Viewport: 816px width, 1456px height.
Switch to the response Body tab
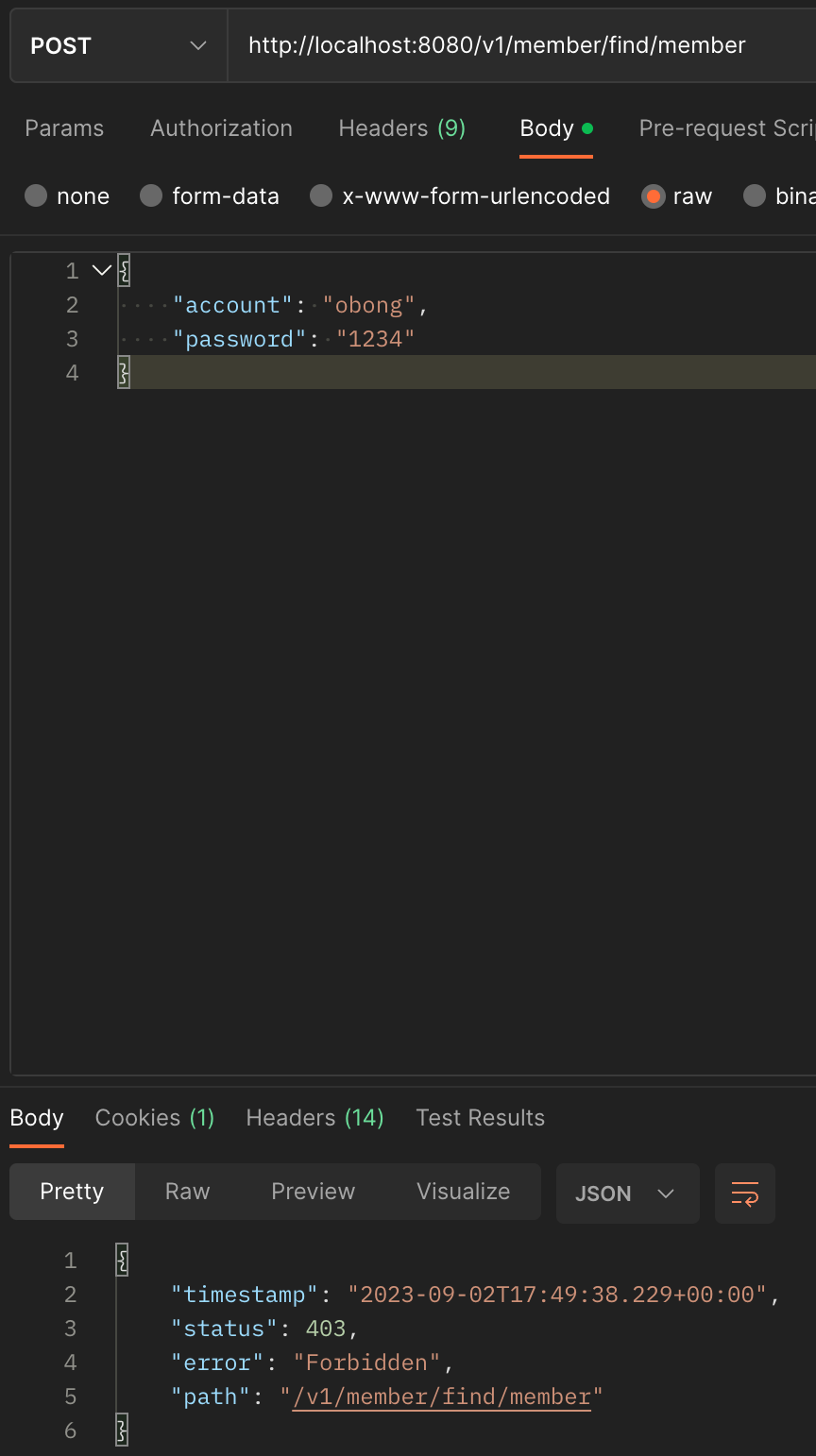pyautogui.click(x=37, y=1118)
